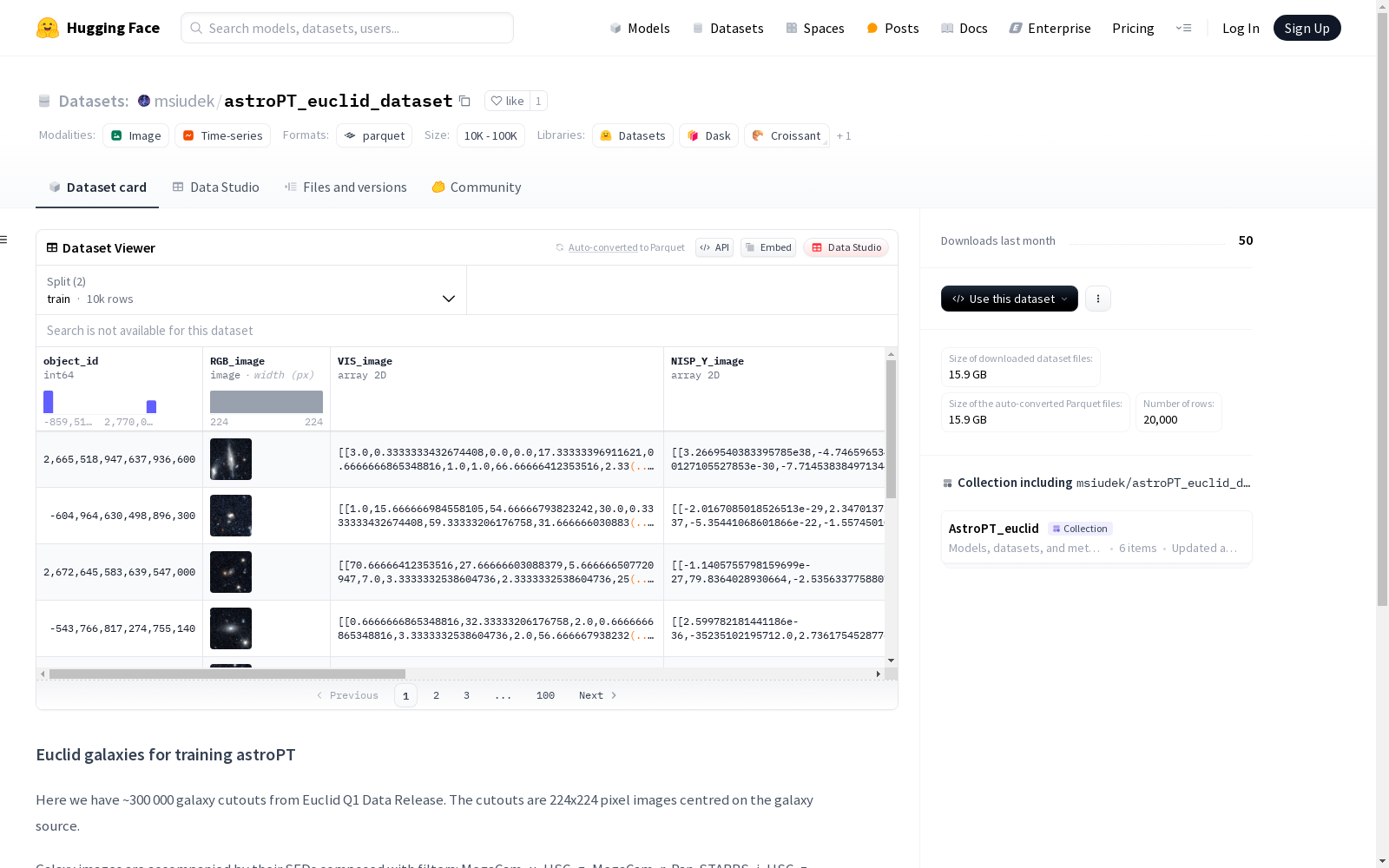Switch to the Dataset card tab
The width and height of the screenshot is (1389, 868).
pyautogui.click(x=97, y=187)
